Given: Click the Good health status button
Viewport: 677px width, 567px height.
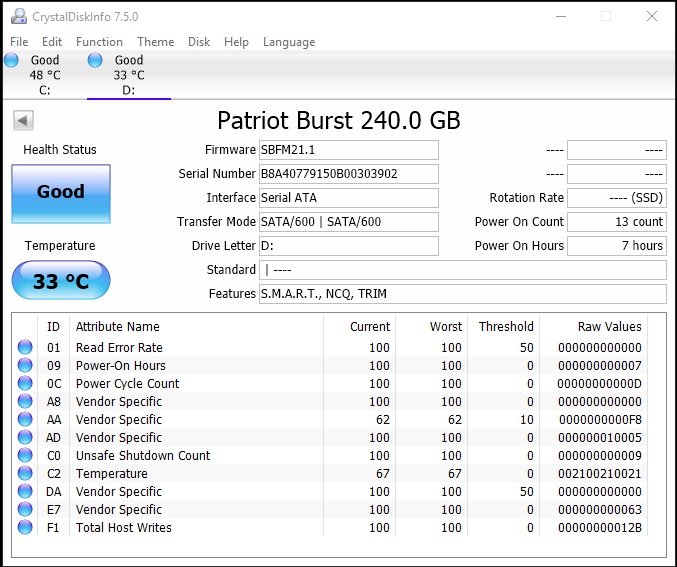Looking at the screenshot, I should pos(61,193).
